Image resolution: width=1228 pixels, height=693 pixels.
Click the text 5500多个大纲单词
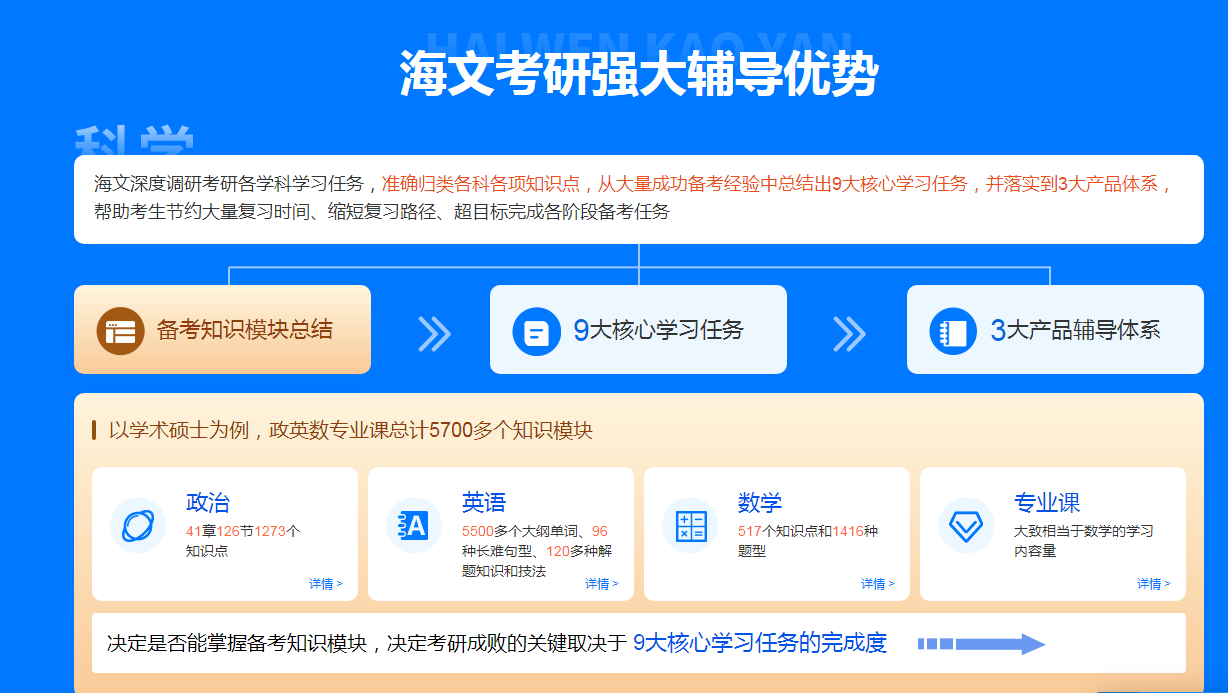(520, 532)
